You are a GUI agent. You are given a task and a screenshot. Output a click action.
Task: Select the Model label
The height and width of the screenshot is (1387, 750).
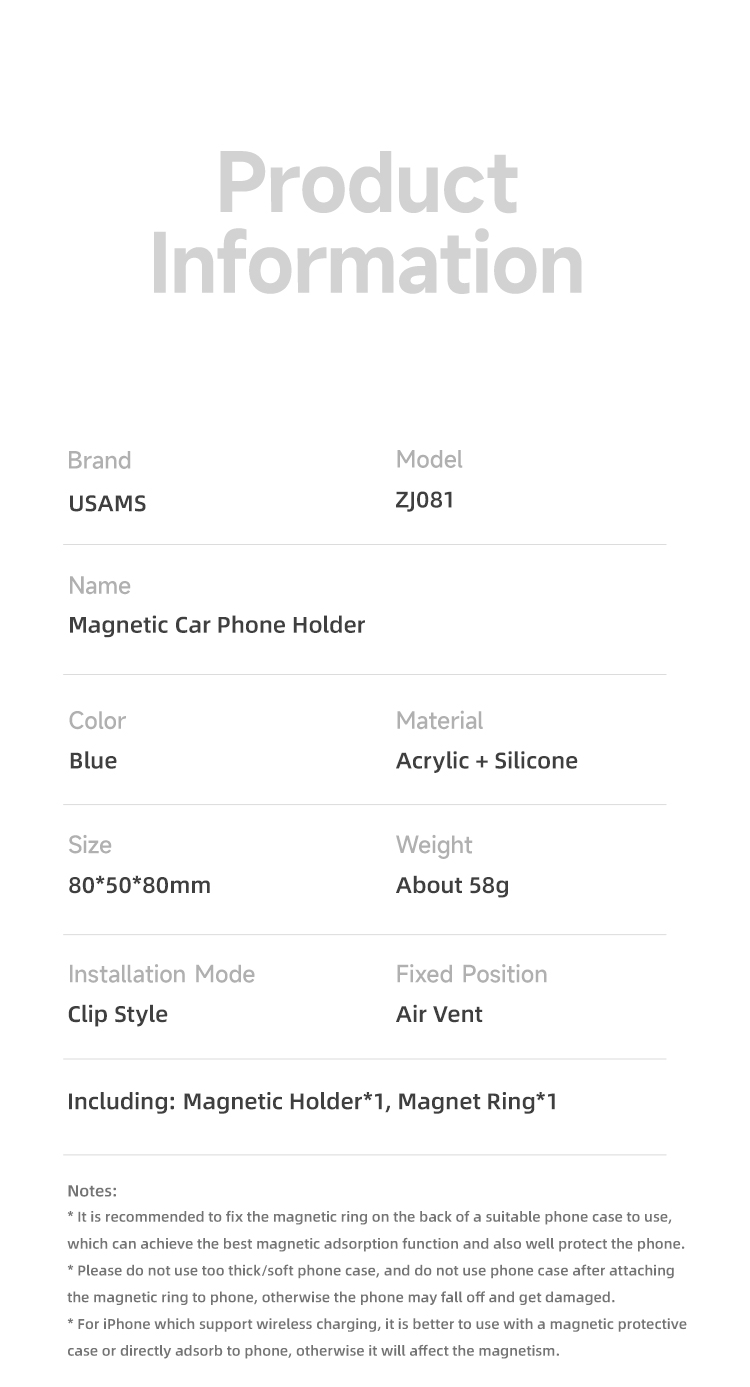point(429,460)
